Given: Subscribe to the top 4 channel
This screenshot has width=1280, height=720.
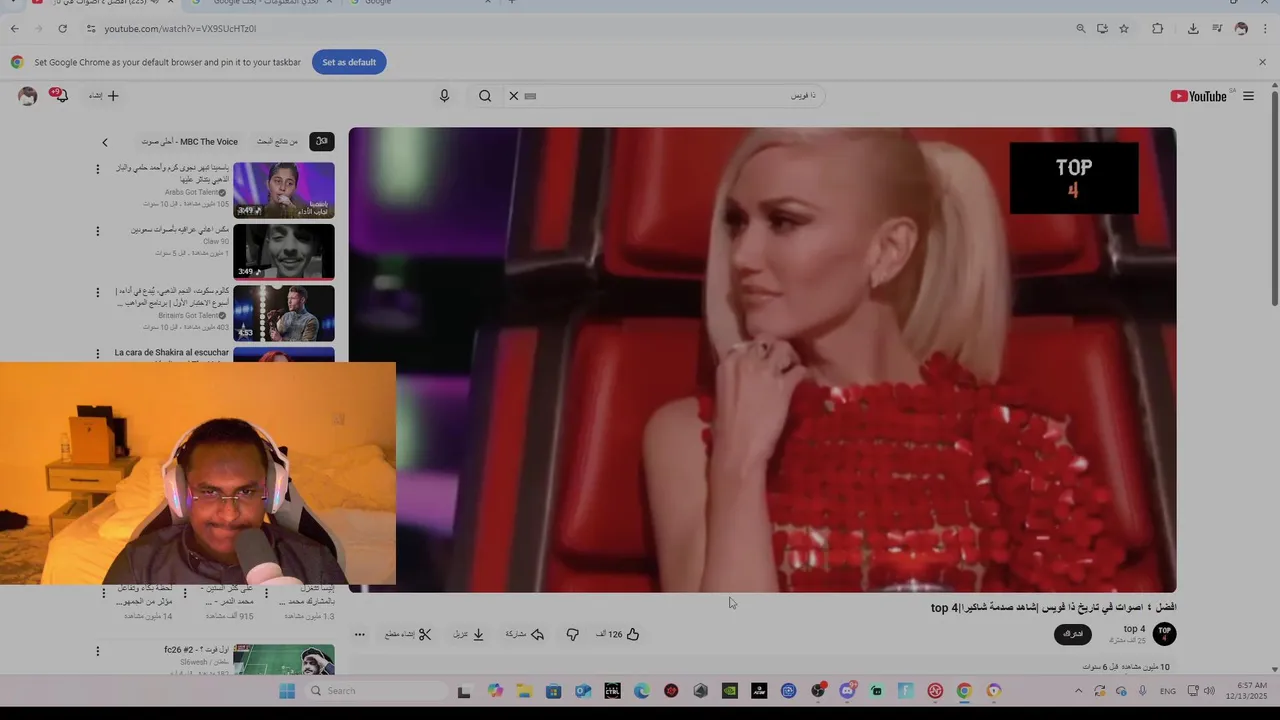Looking at the screenshot, I should (x=1073, y=634).
